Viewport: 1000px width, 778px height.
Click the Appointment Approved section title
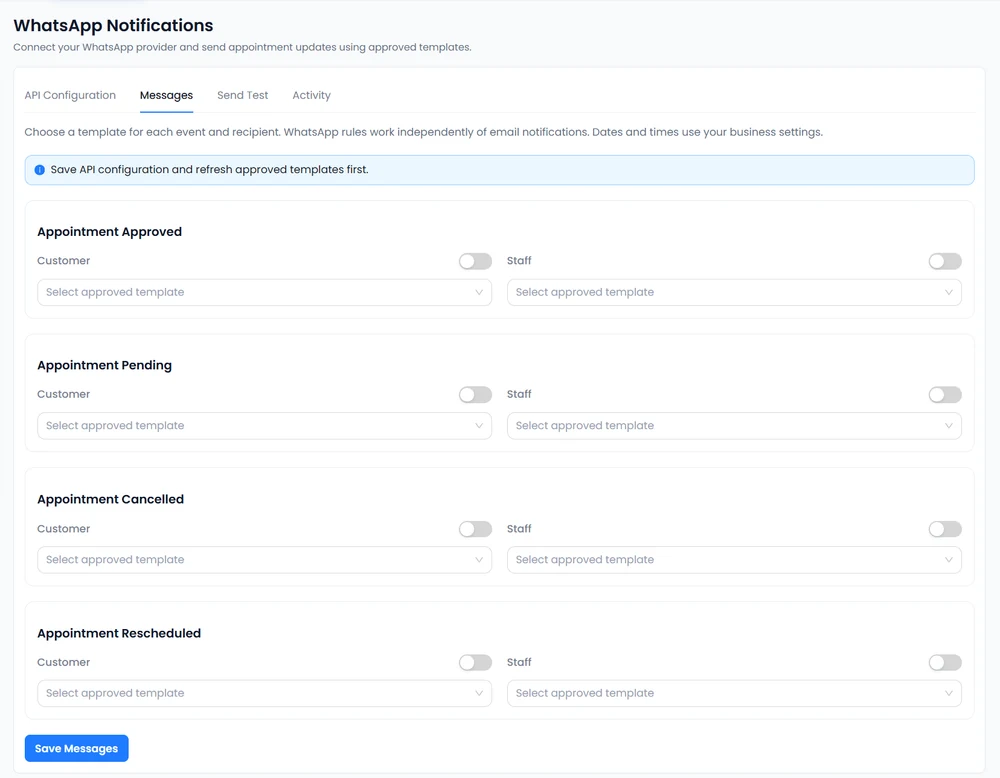109,231
